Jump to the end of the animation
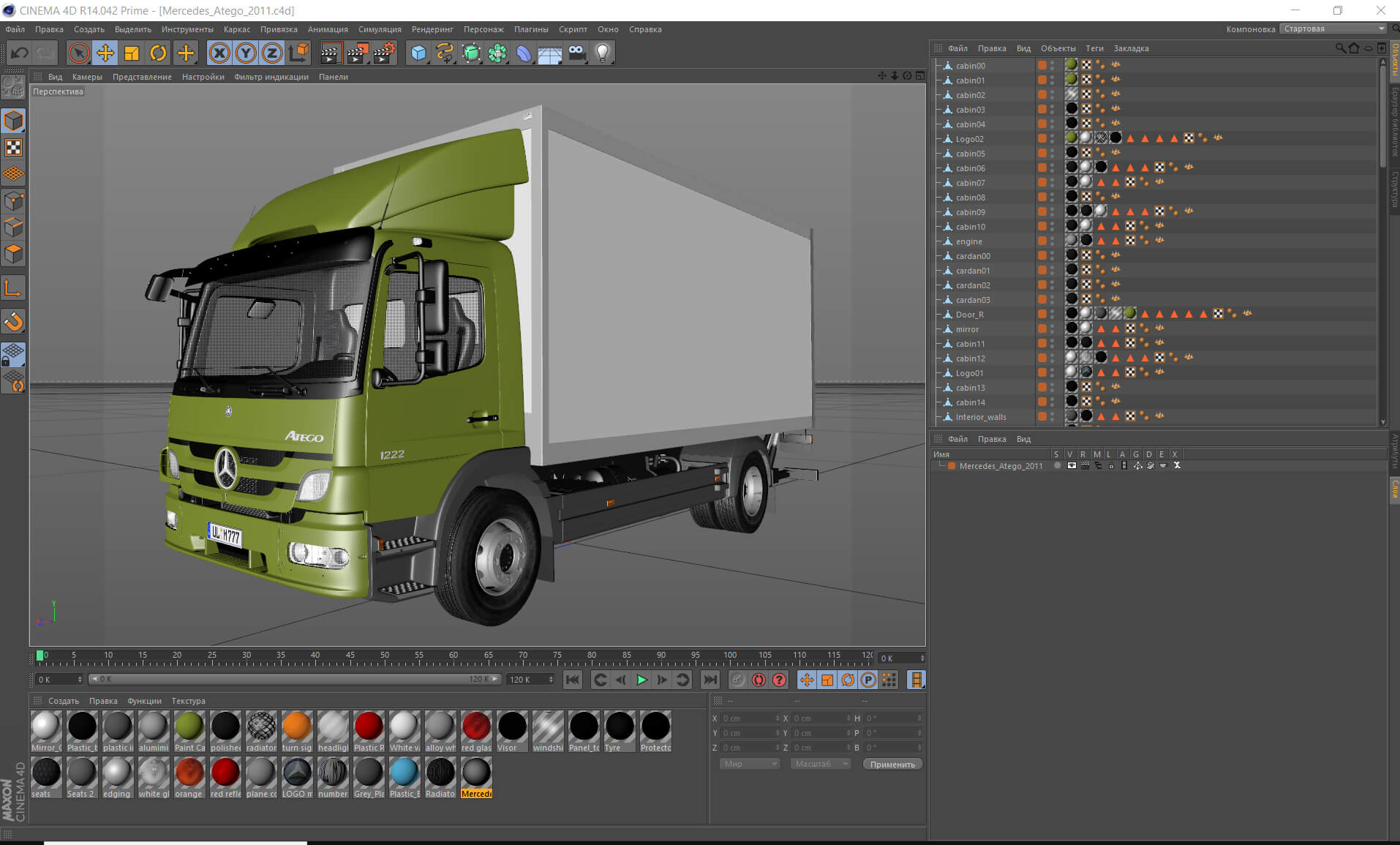 [x=710, y=680]
